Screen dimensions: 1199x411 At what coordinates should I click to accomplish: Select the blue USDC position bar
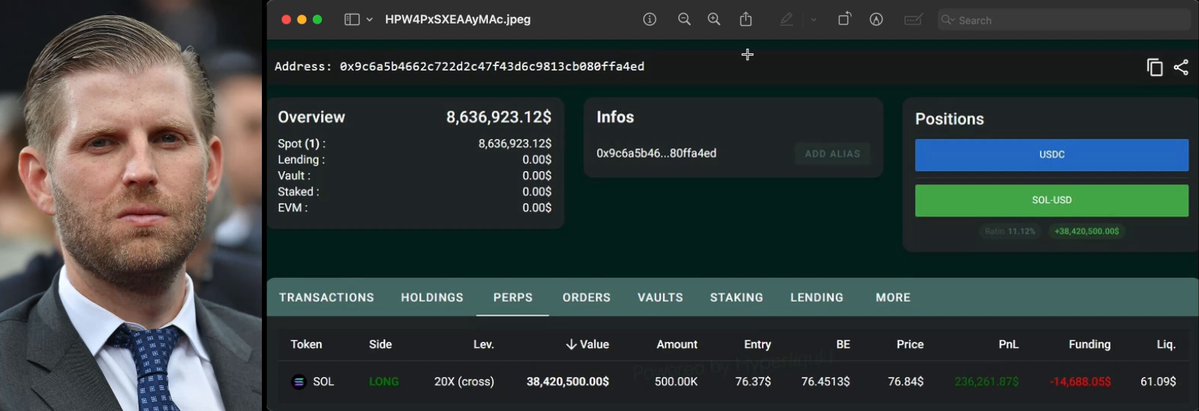click(x=1051, y=155)
